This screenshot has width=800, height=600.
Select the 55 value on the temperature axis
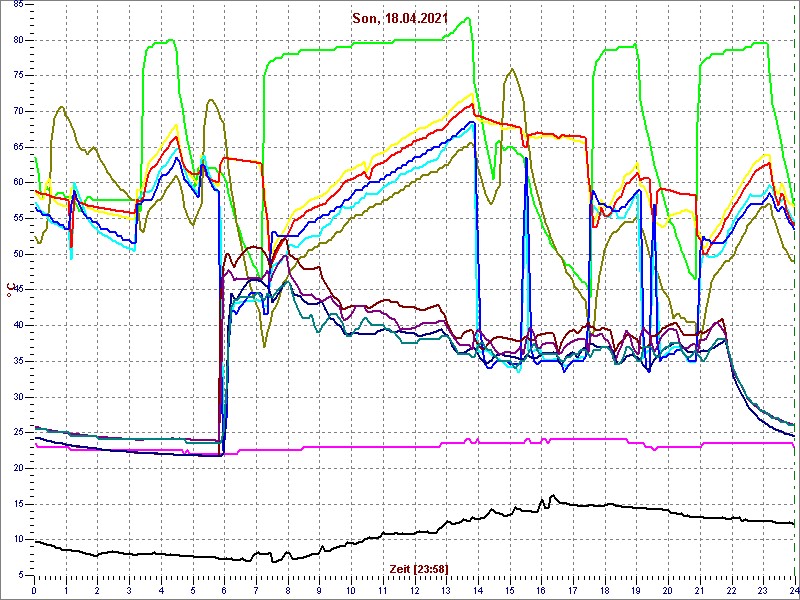19,219
